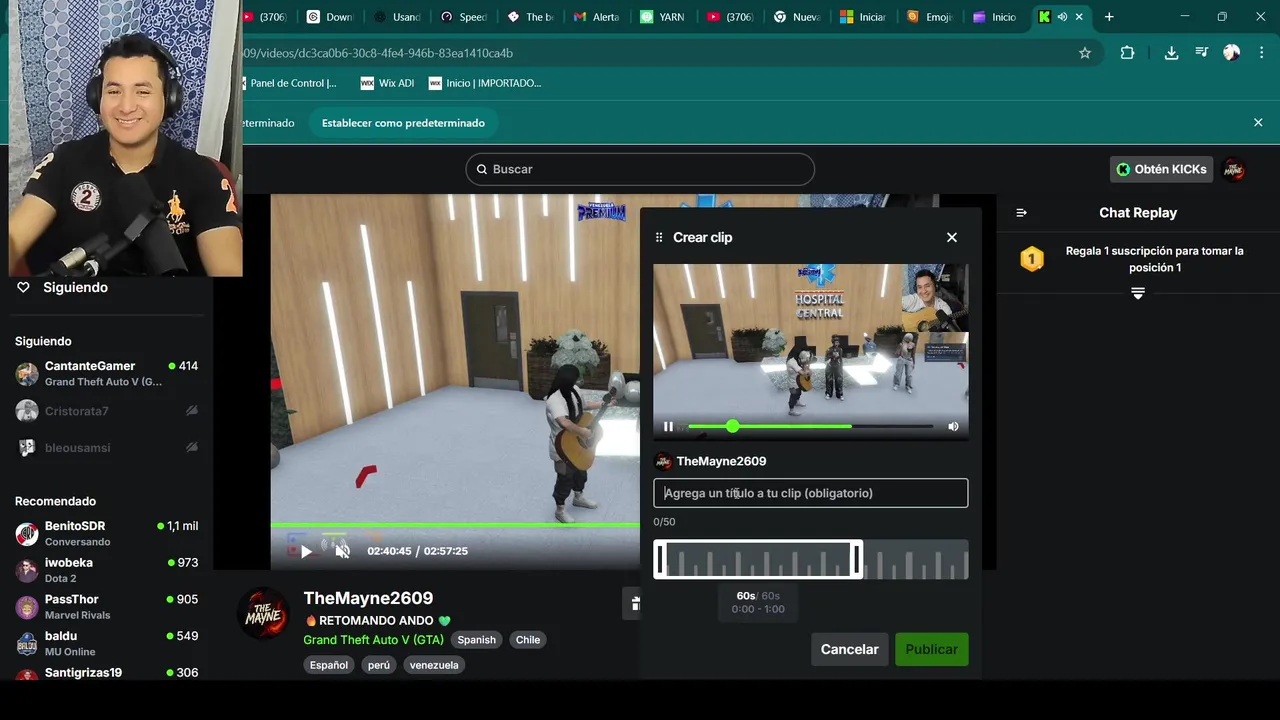Click the Chile tag
This screenshot has width=1280, height=720.
coord(528,640)
